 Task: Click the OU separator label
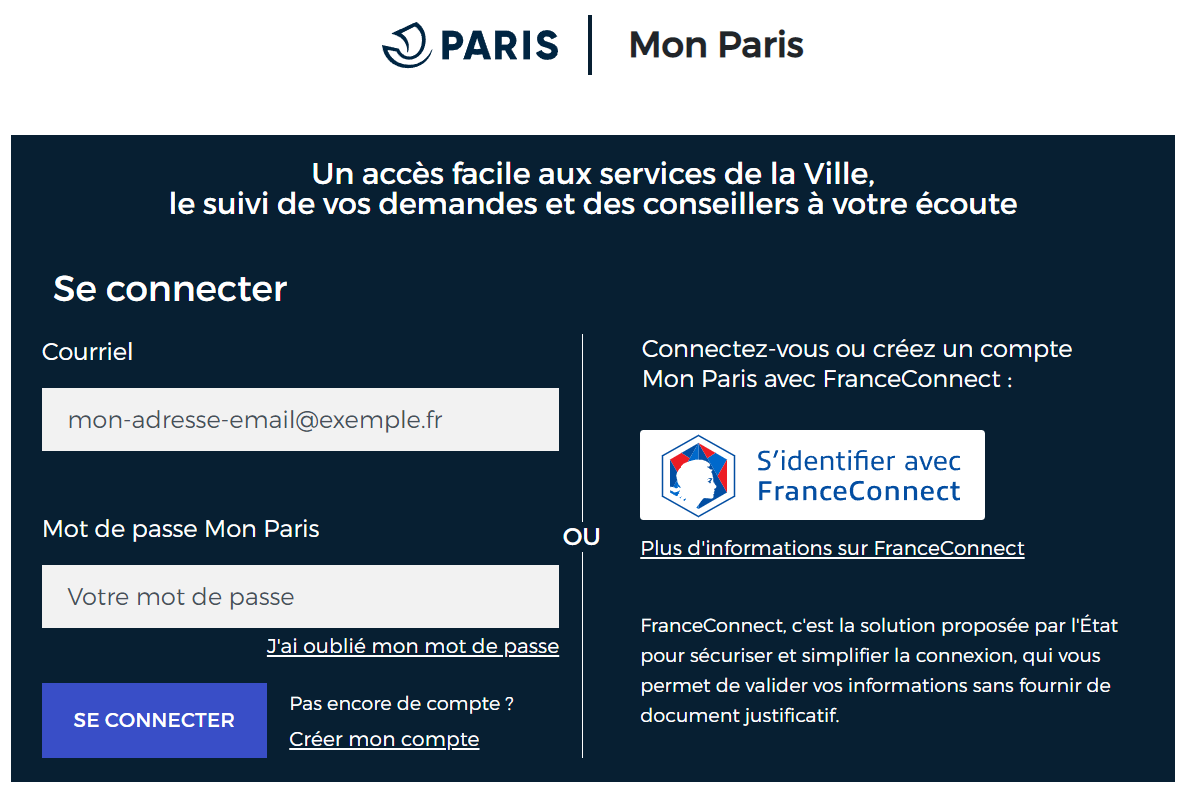tap(581, 537)
